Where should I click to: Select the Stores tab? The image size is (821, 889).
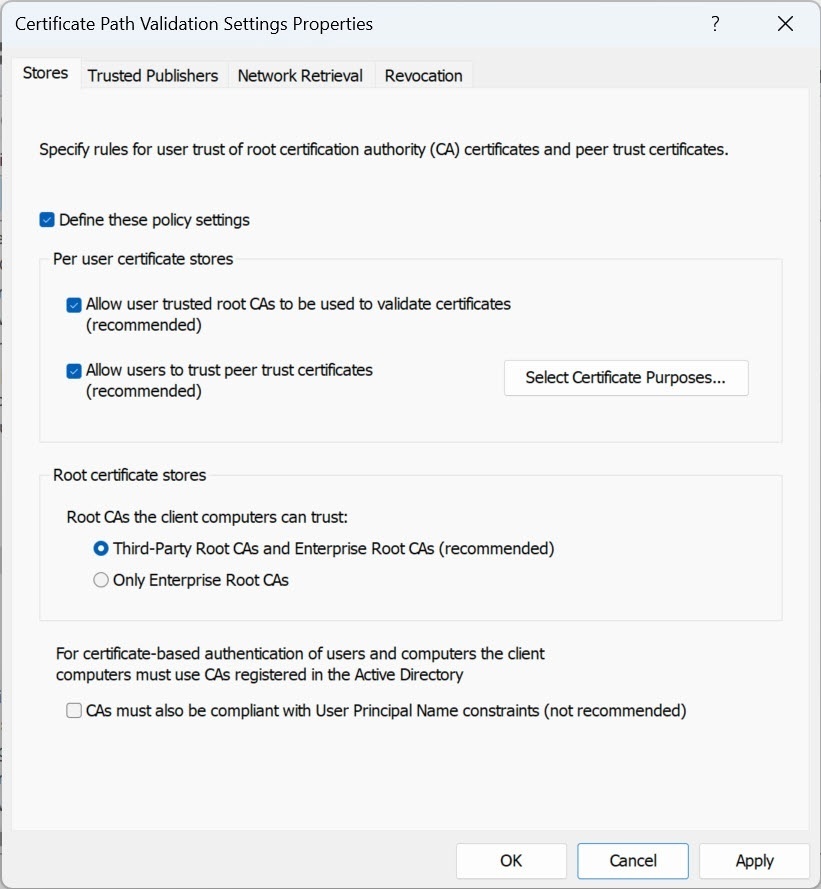[45, 74]
